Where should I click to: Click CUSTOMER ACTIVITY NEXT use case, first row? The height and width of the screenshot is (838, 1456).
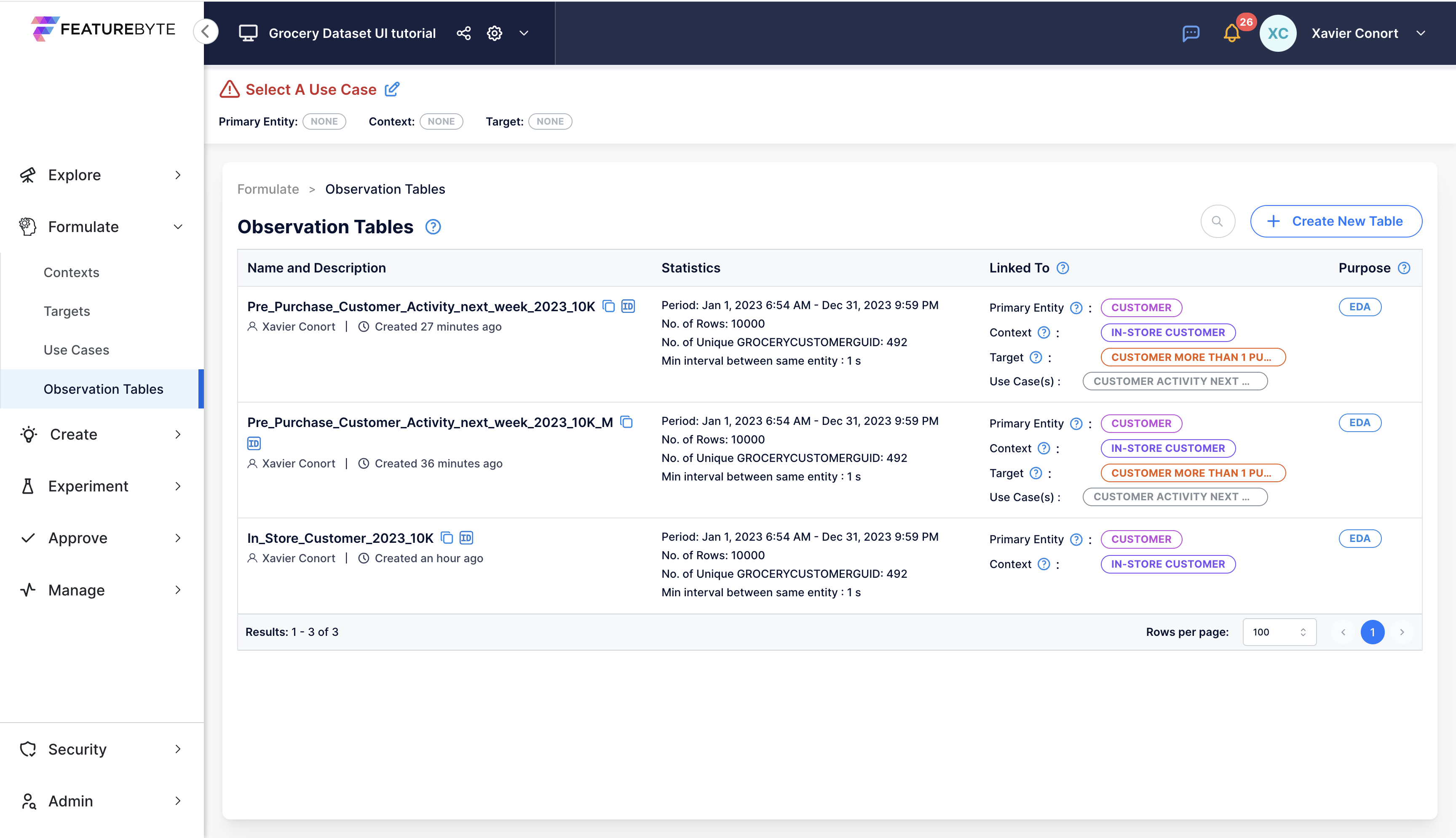point(1175,381)
